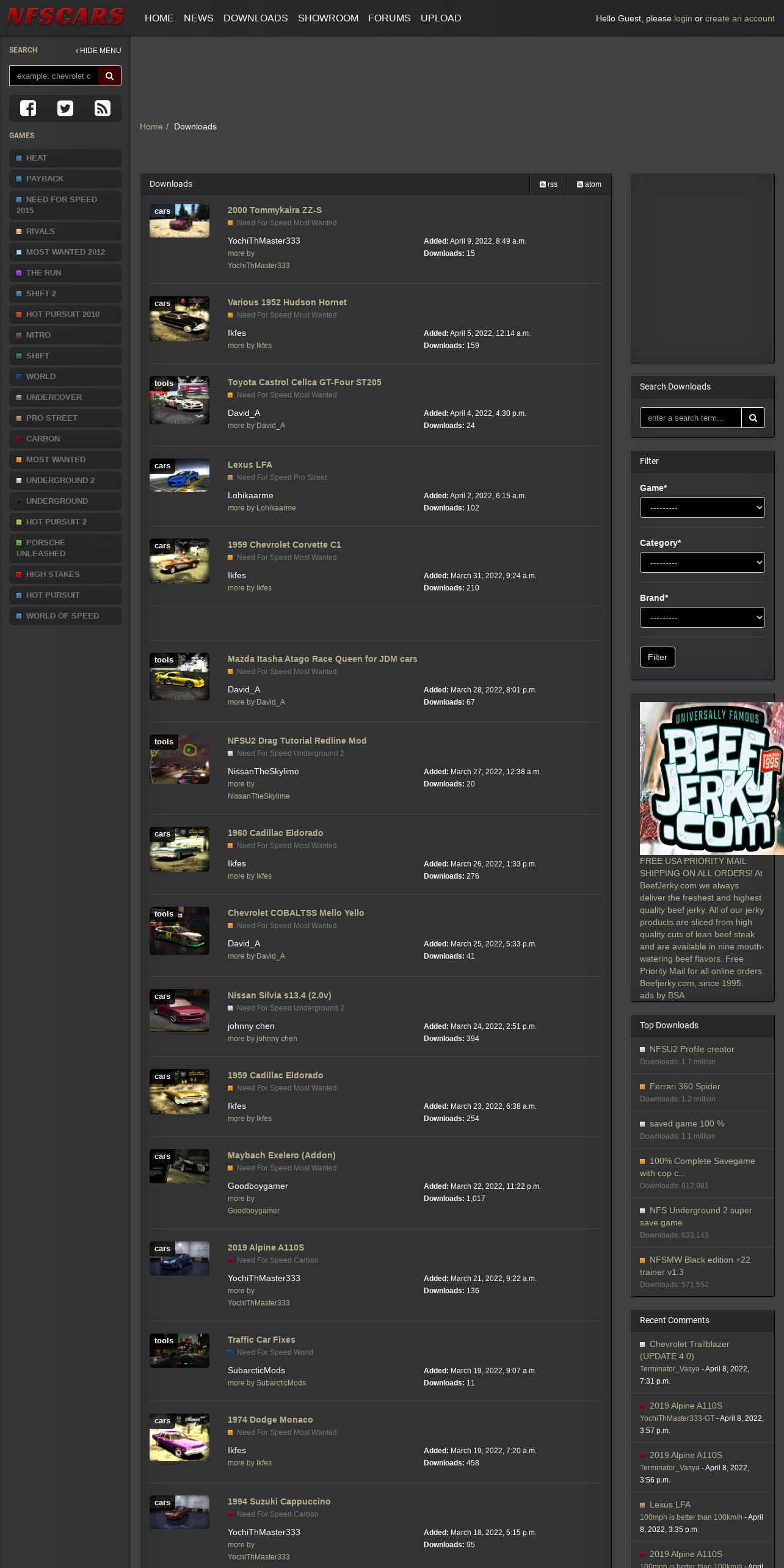
Task: Click more by johnny chen link
Action: [x=263, y=1039]
